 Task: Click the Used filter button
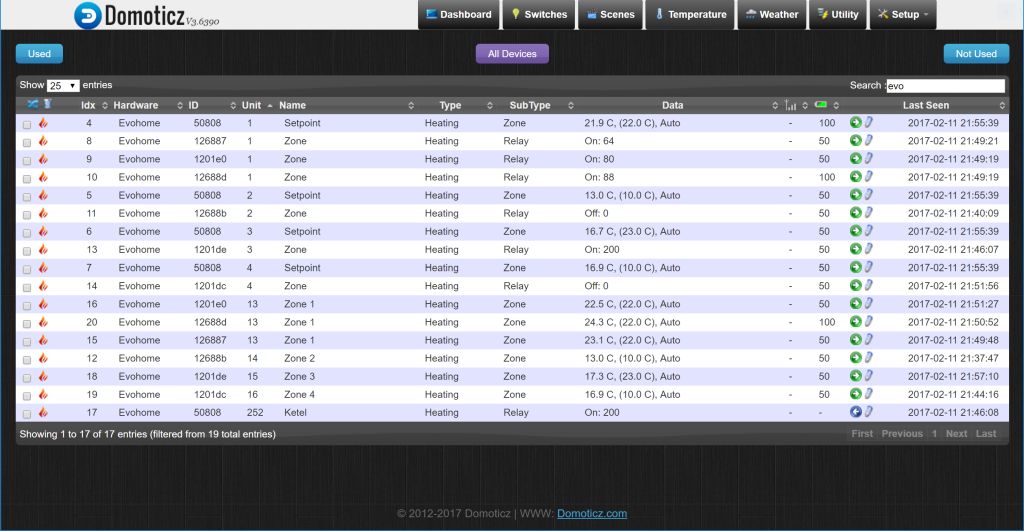[39, 54]
